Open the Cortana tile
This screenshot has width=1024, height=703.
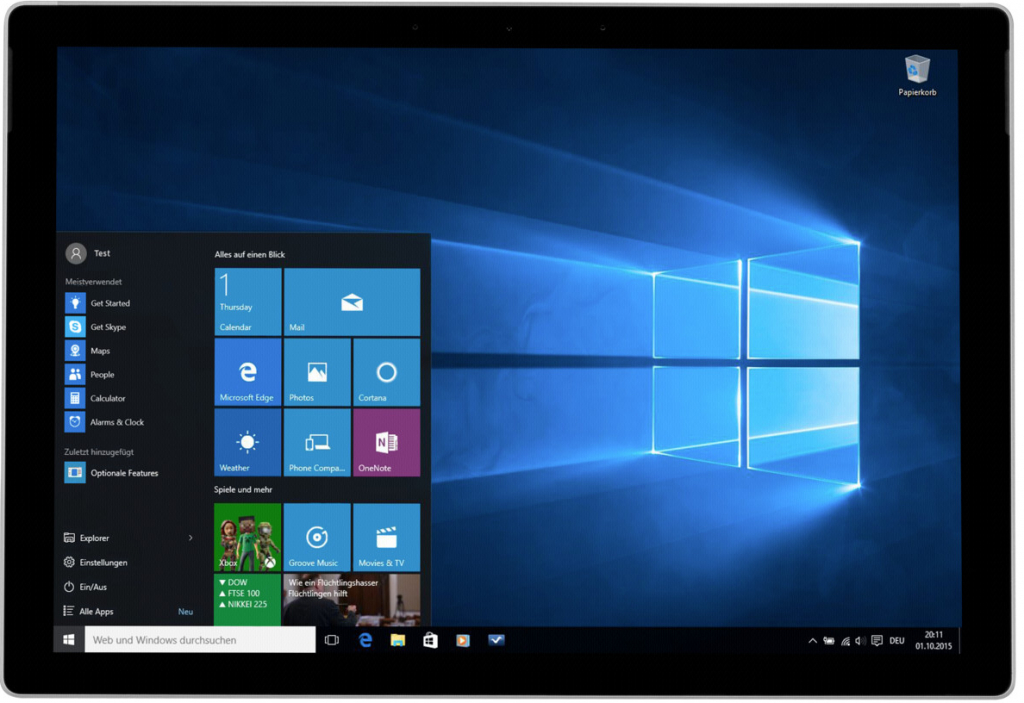tap(386, 373)
